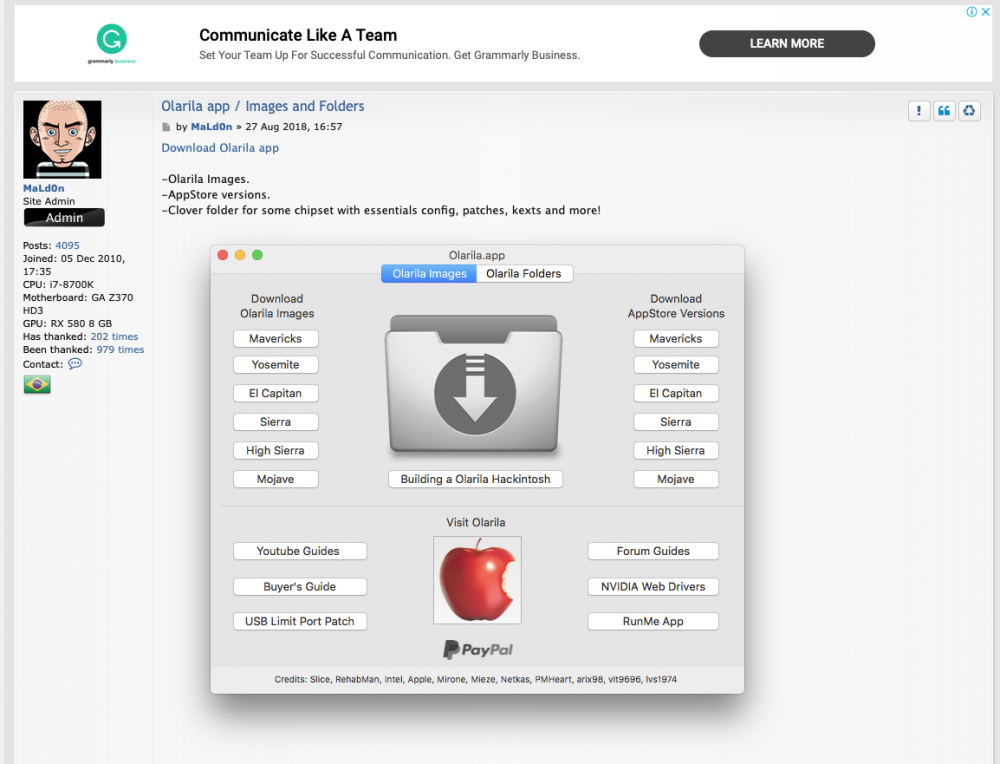Click the 'Download Olarila Images' heading
Image resolution: width=1000 pixels, height=764 pixels.
click(277, 306)
